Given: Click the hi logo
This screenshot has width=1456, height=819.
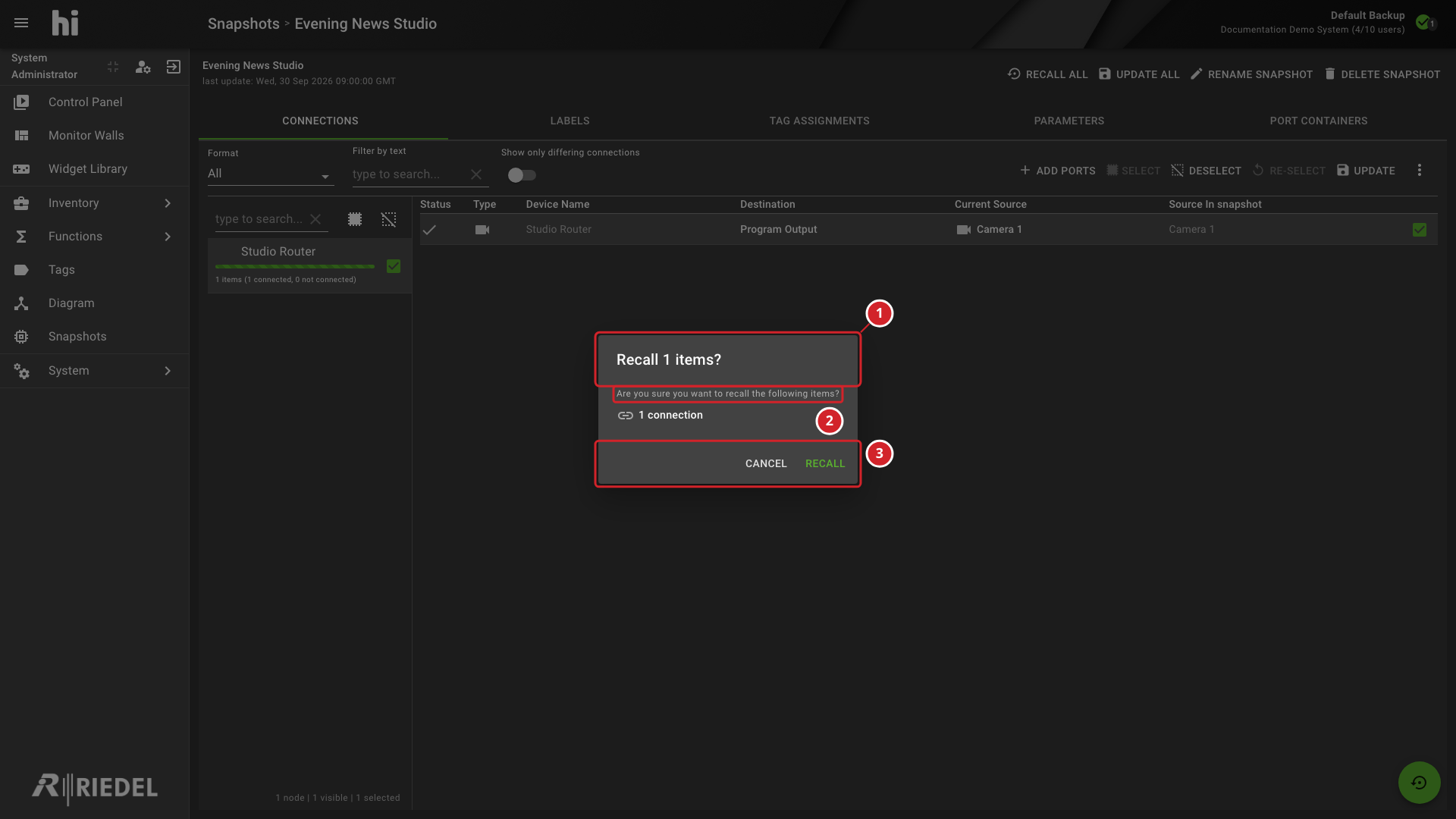Looking at the screenshot, I should coord(65,23).
